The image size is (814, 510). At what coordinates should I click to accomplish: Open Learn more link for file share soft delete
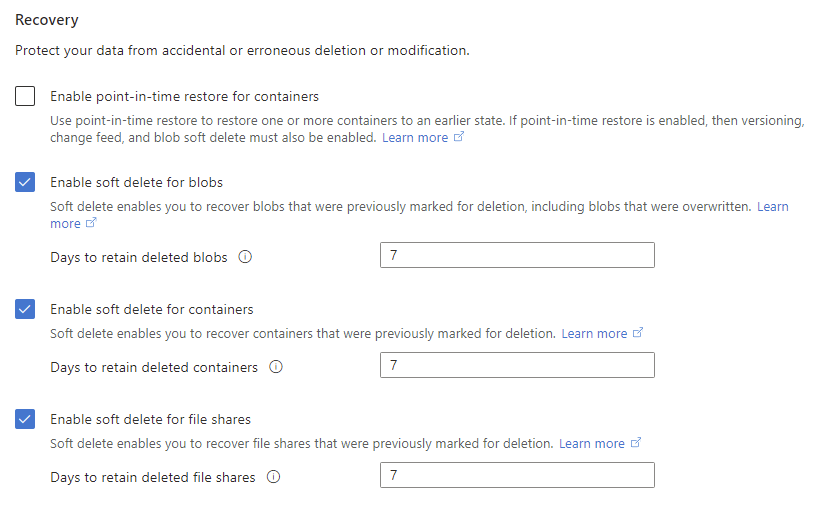pyautogui.click(x=592, y=444)
